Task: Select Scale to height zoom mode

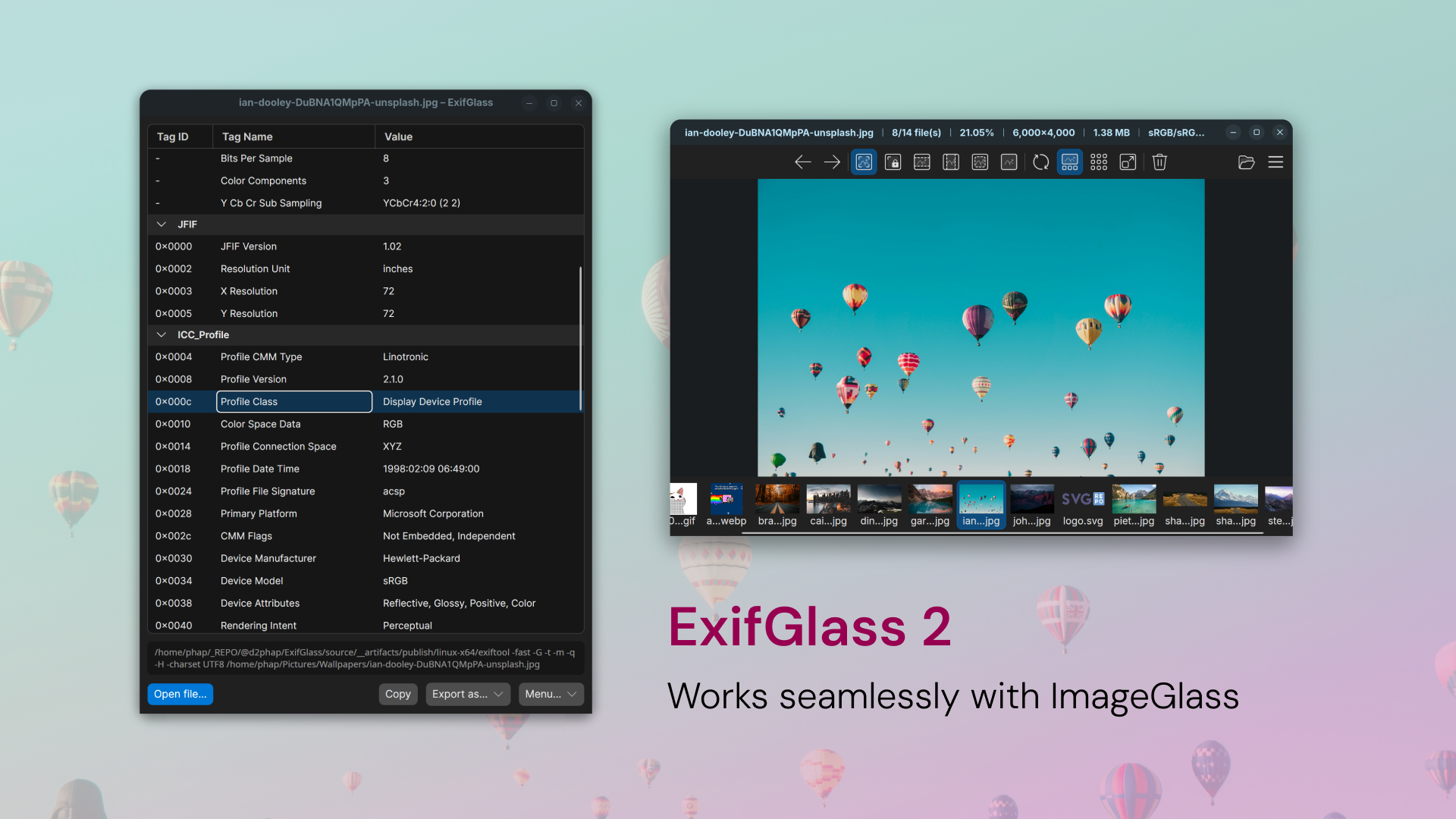Action: pyautogui.click(x=951, y=162)
